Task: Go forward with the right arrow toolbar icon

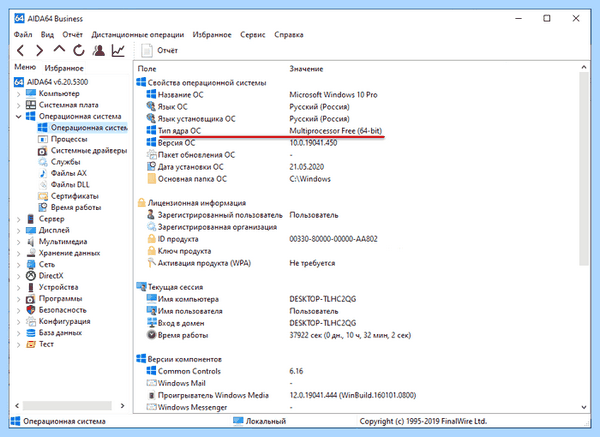Action: (39, 50)
